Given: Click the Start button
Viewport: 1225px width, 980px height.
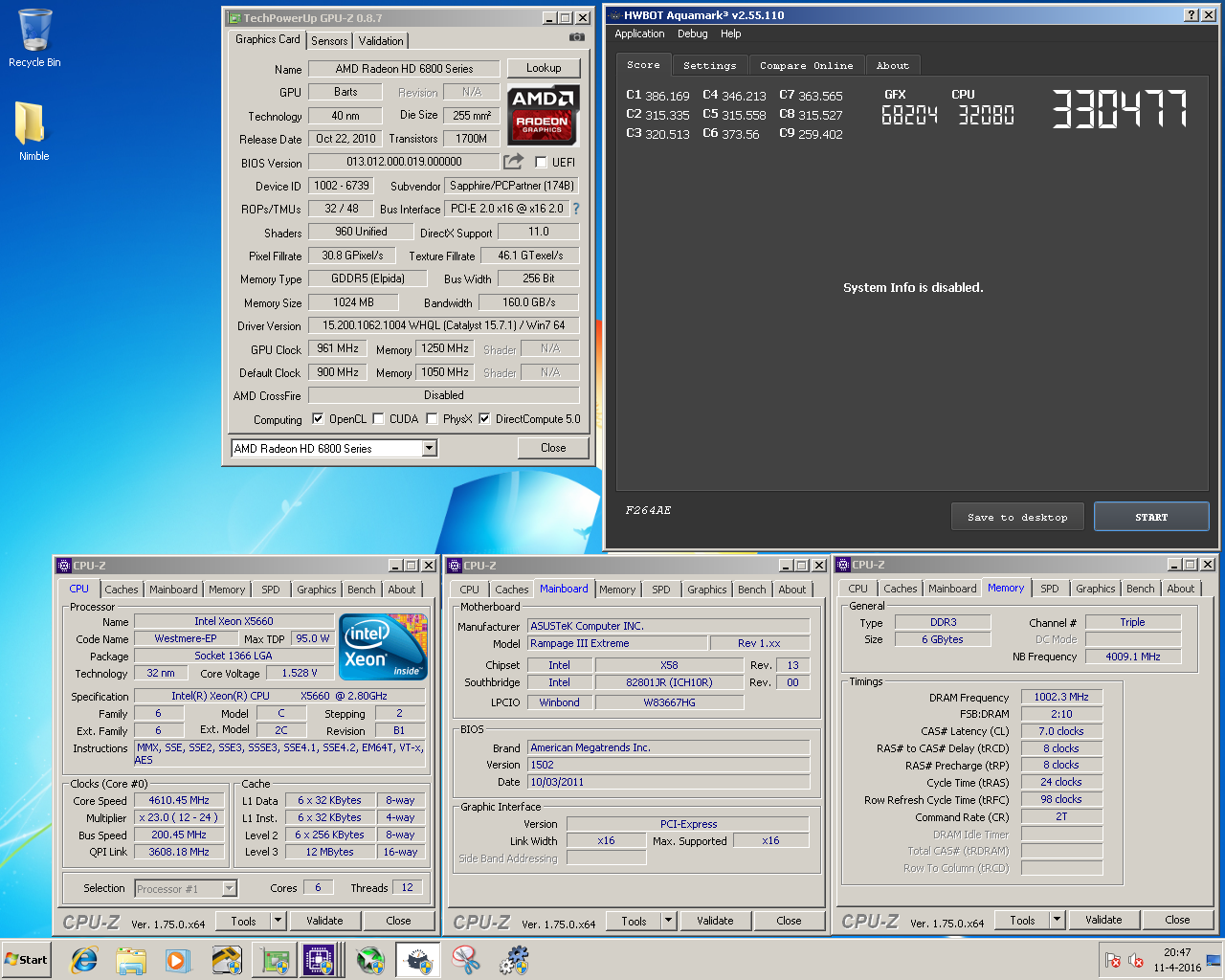Looking at the screenshot, I should pyautogui.click(x=26, y=960).
